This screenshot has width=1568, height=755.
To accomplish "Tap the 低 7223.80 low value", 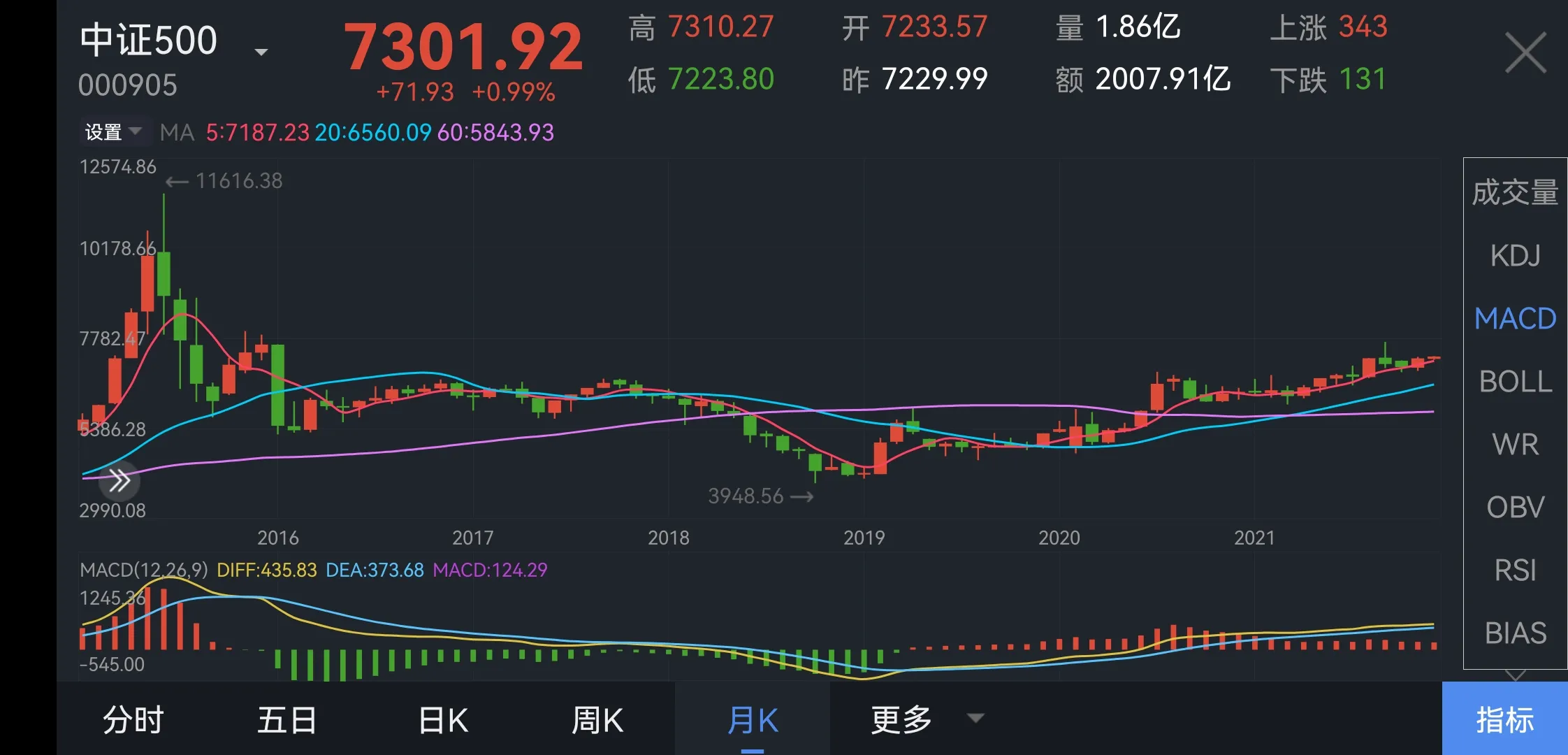I will [701, 79].
